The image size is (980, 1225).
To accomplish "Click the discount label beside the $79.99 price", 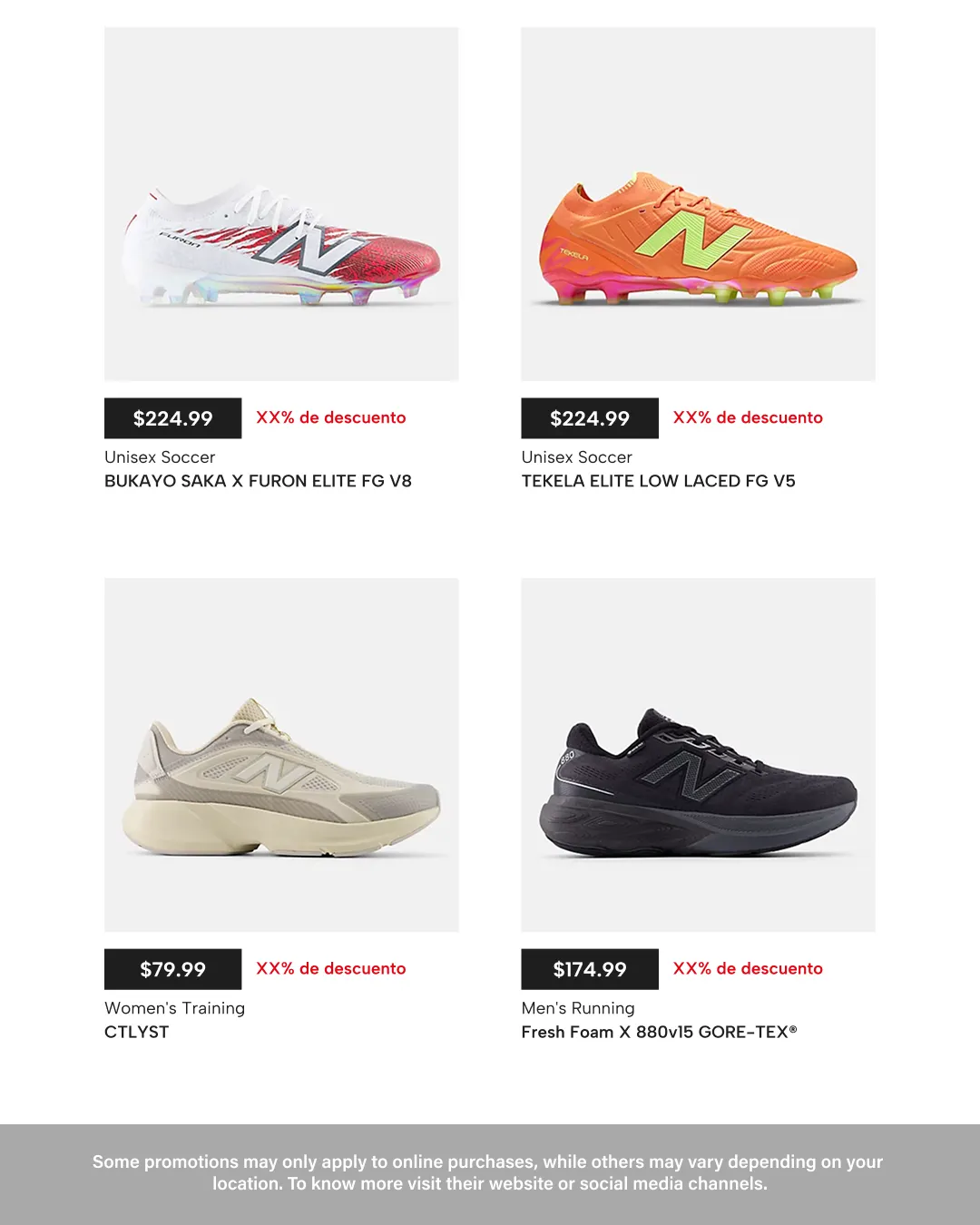I will click(x=331, y=968).
